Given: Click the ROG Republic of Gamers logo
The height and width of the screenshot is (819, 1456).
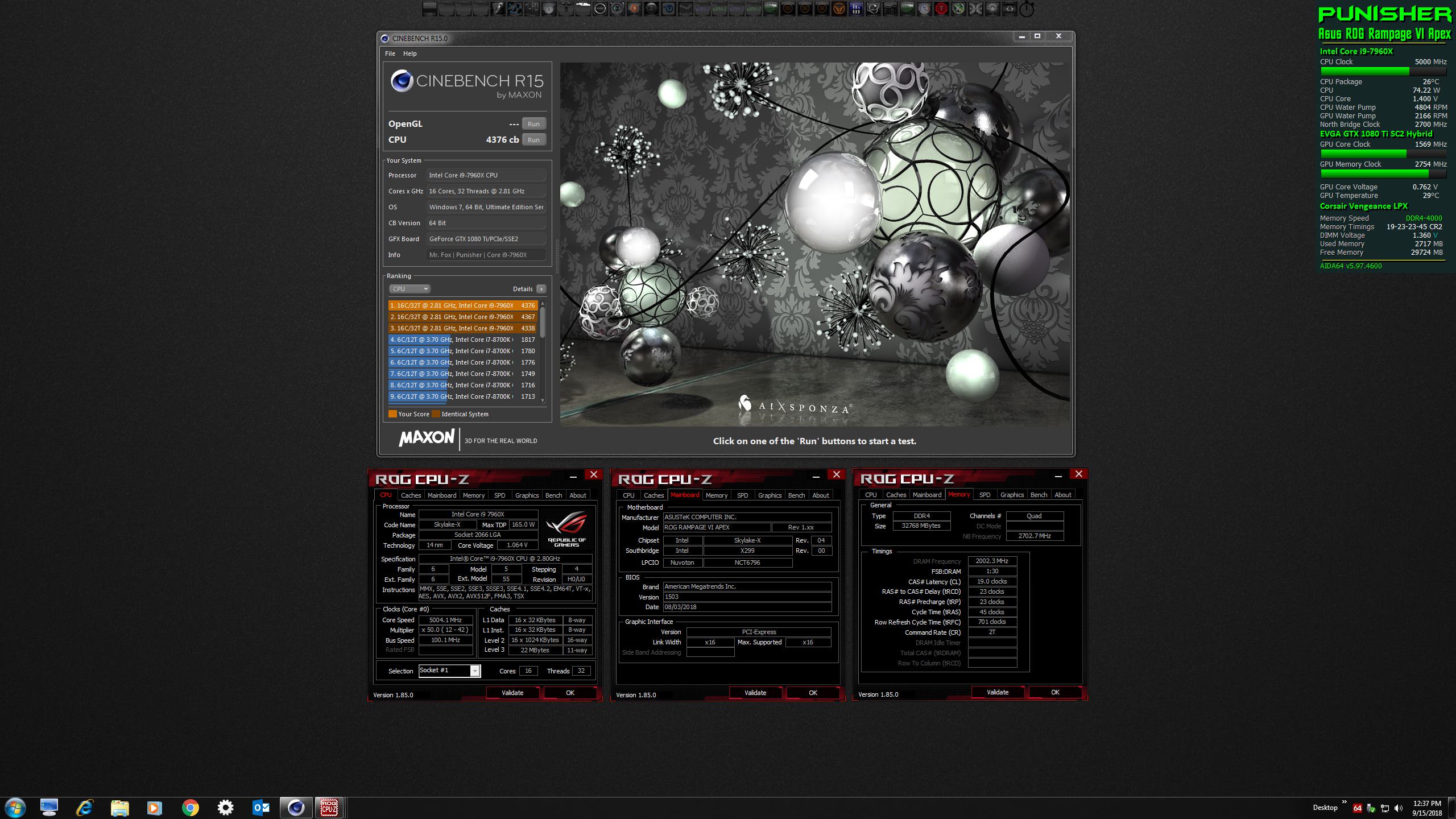Looking at the screenshot, I should (x=566, y=528).
